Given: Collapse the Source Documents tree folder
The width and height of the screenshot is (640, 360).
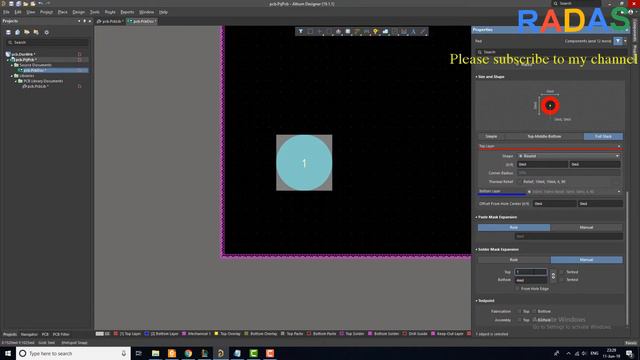Looking at the screenshot, I should [12, 65].
